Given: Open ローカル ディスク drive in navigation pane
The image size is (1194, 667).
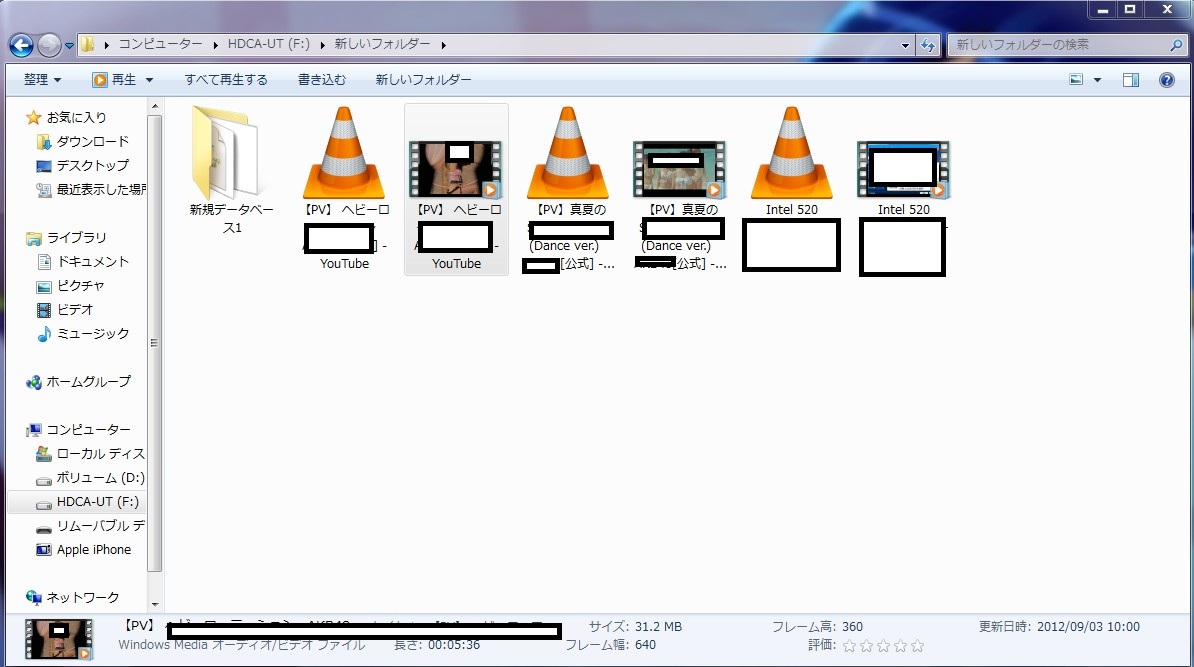Looking at the screenshot, I should point(101,454).
